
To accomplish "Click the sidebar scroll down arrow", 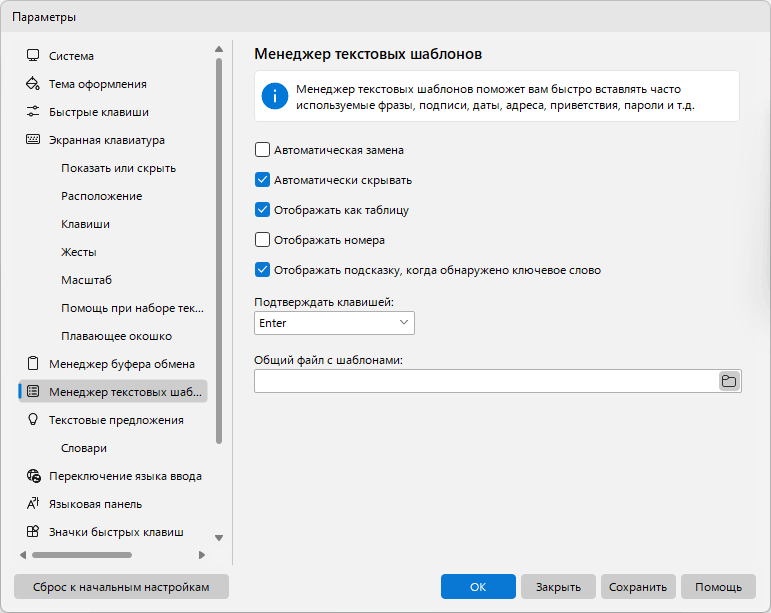I will coord(219,538).
